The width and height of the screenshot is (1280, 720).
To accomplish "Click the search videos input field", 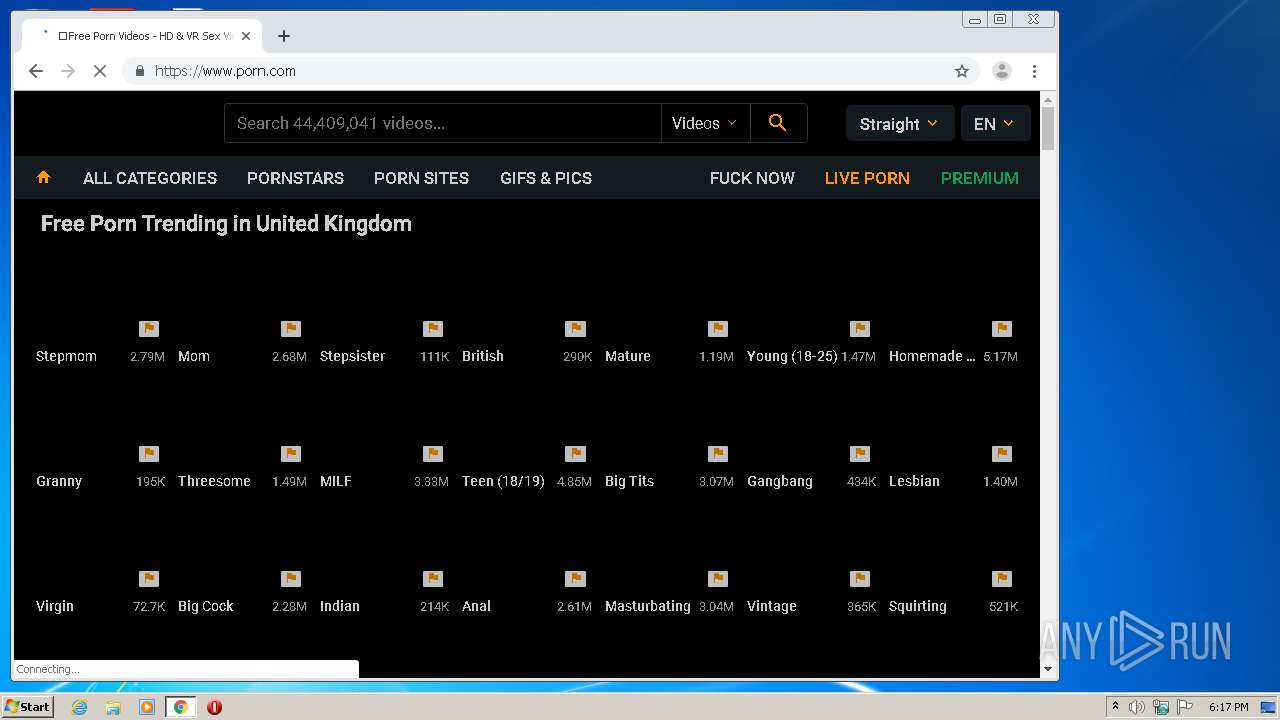I will pos(443,123).
